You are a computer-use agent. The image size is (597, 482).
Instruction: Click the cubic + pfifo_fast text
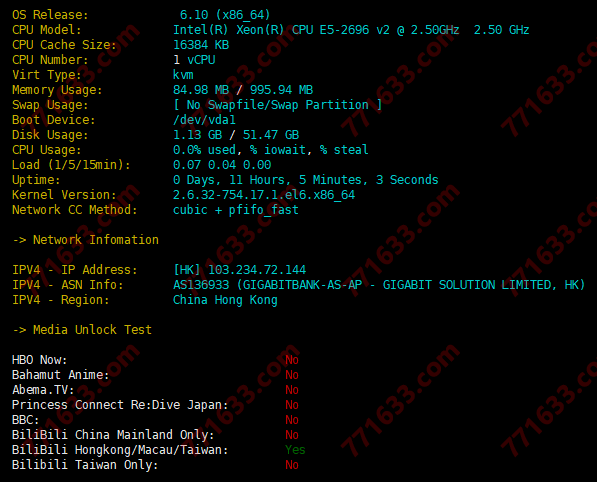[236, 210]
